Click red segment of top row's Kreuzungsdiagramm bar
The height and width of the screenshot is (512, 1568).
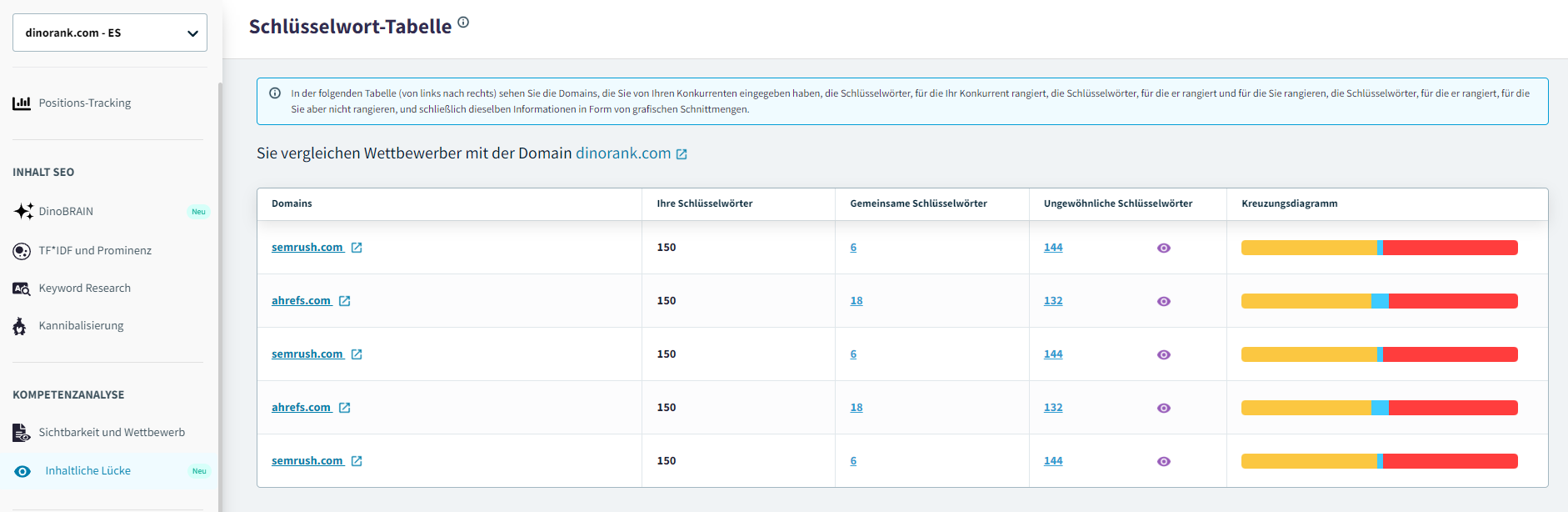(x=1450, y=248)
